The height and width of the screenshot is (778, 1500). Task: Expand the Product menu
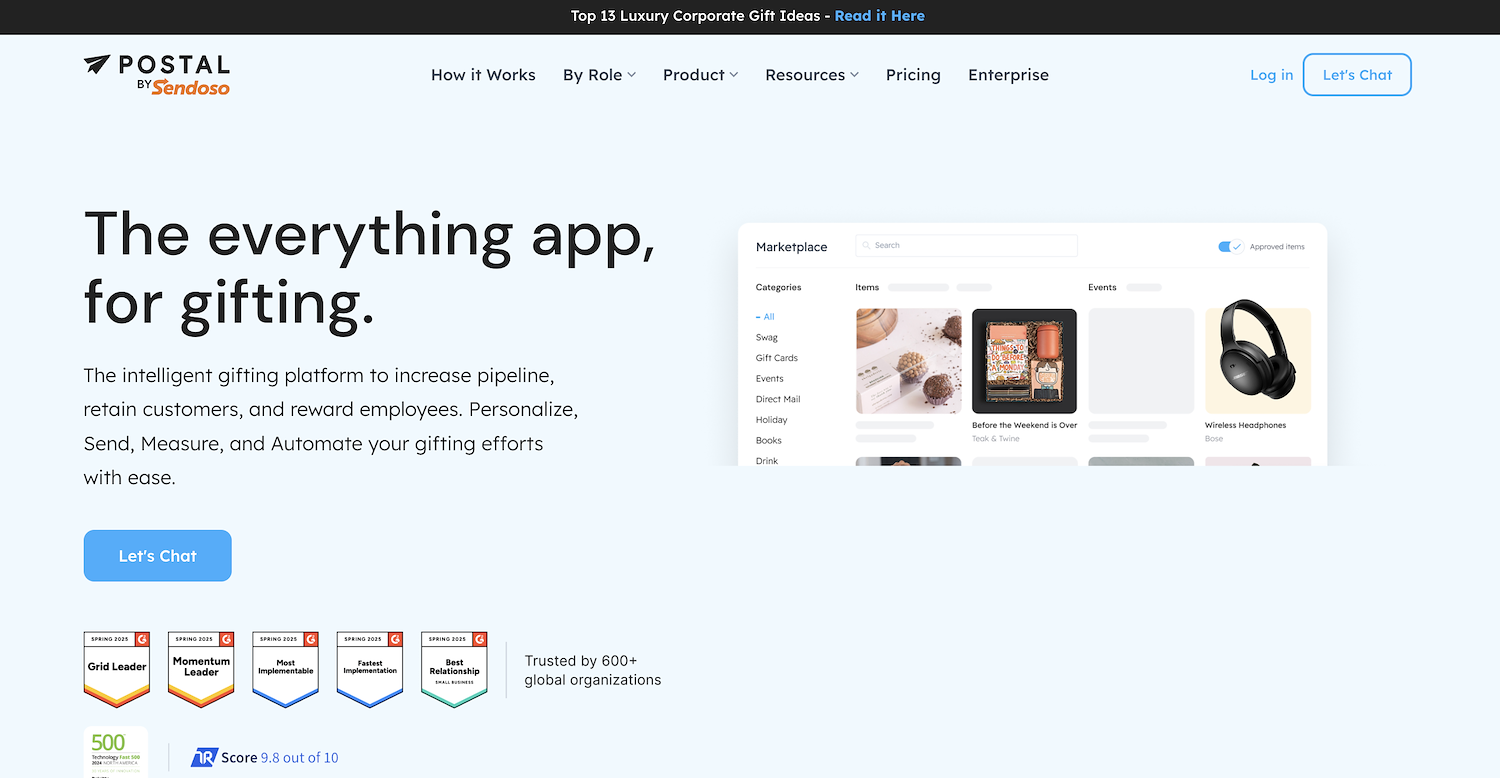click(x=700, y=75)
